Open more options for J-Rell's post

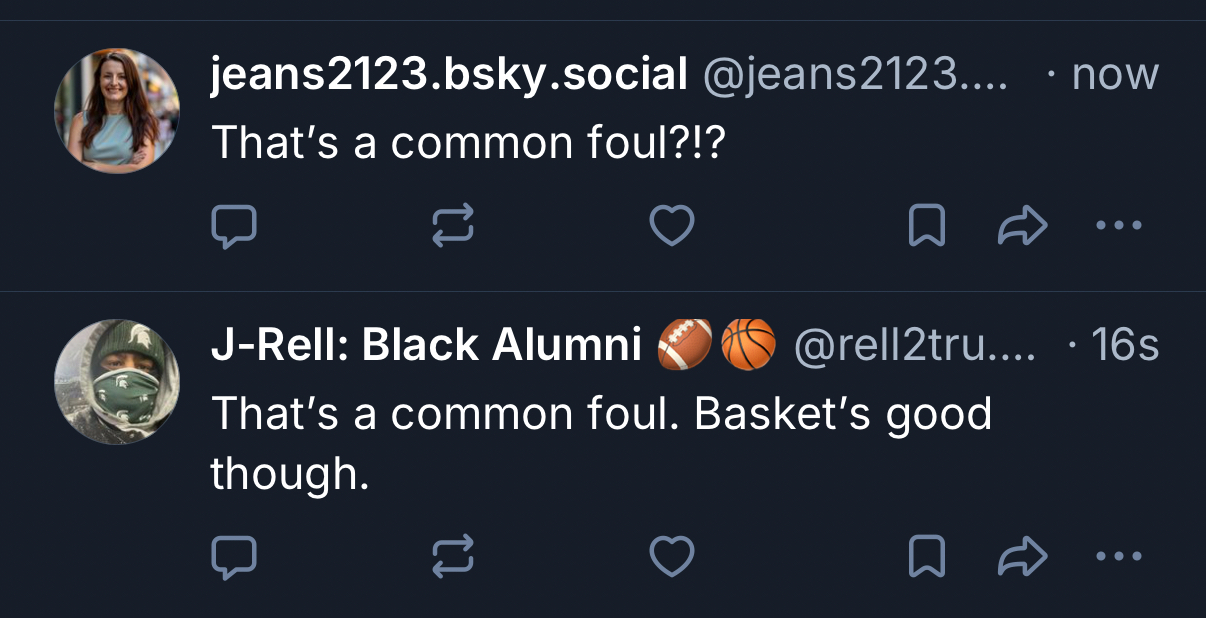pyautogui.click(x=1118, y=557)
